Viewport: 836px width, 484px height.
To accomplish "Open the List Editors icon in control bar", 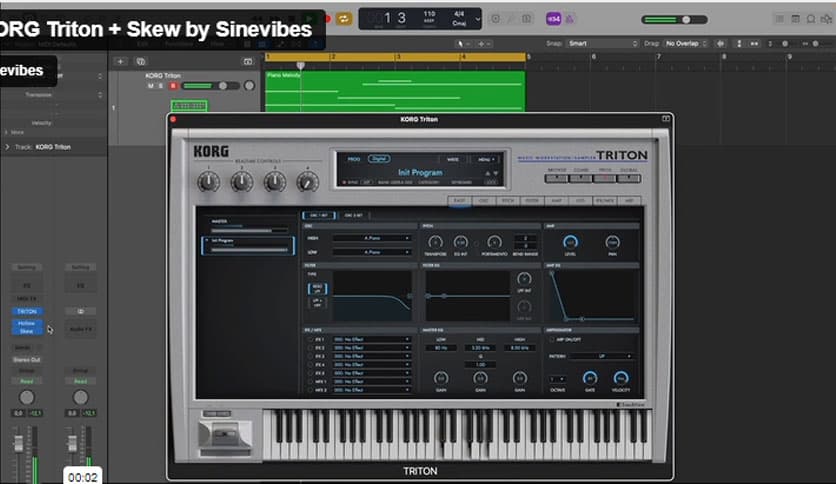I will 779,19.
